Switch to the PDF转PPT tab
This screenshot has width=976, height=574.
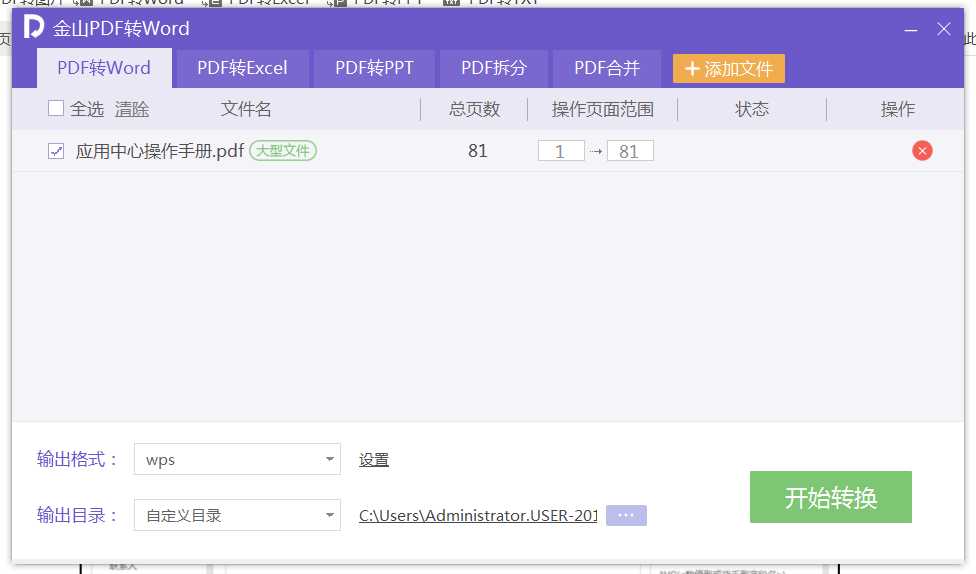[374, 68]
